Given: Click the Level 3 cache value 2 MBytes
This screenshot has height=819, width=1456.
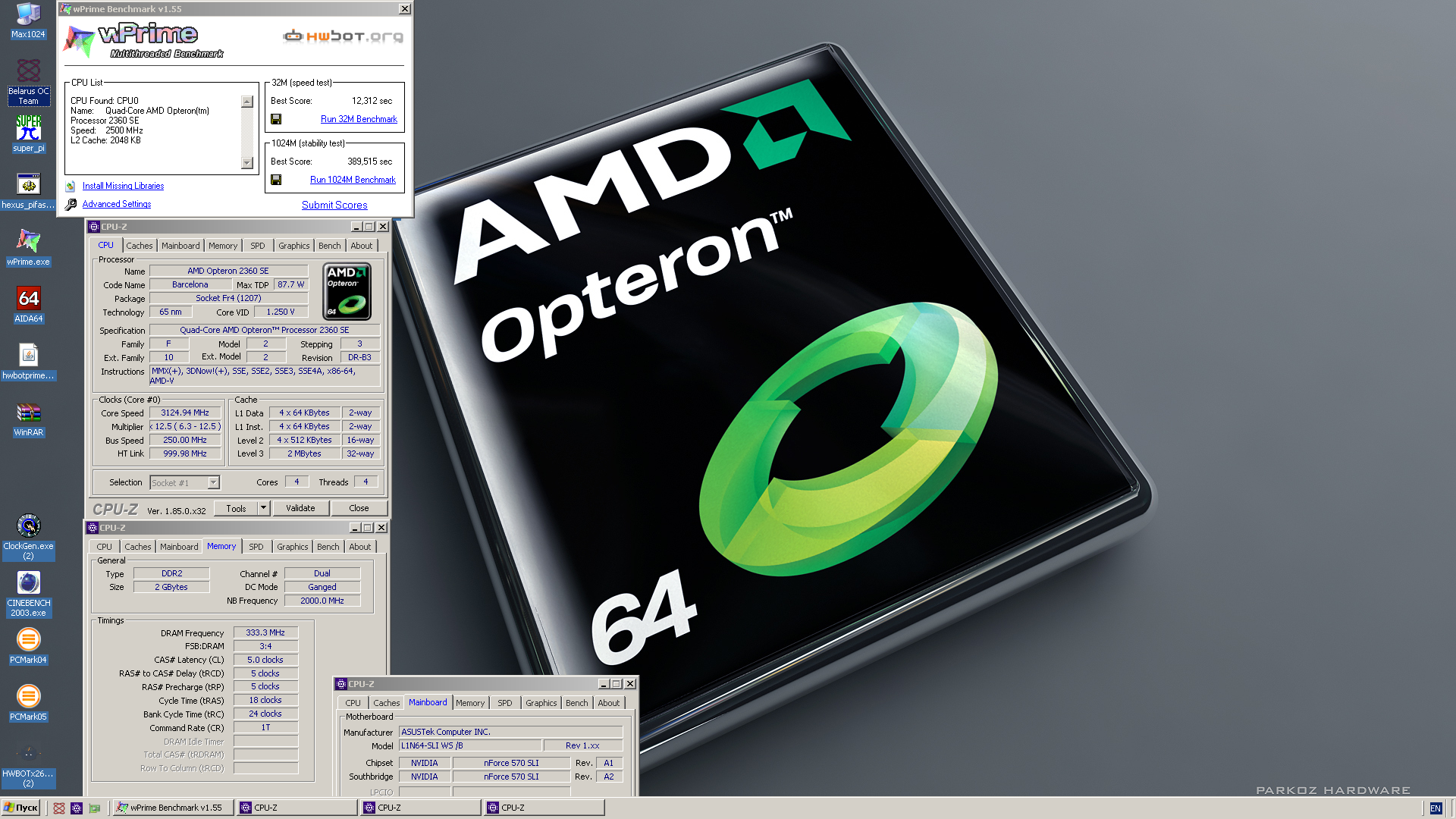Looking at the screenshot, I should pos(304,453).
